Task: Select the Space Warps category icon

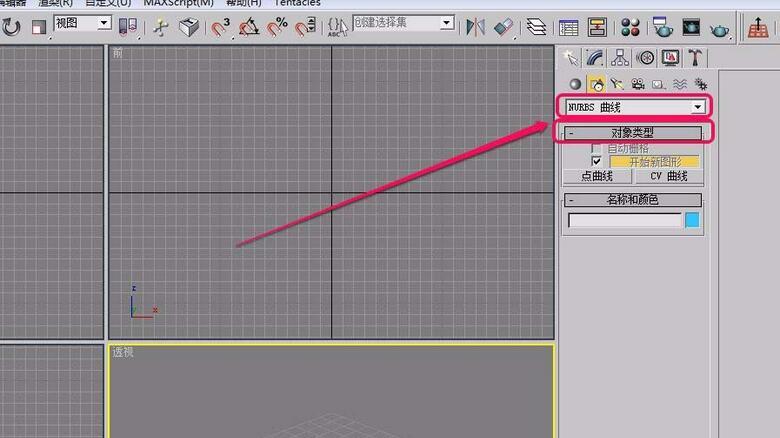Action: (x=679, y=85)
